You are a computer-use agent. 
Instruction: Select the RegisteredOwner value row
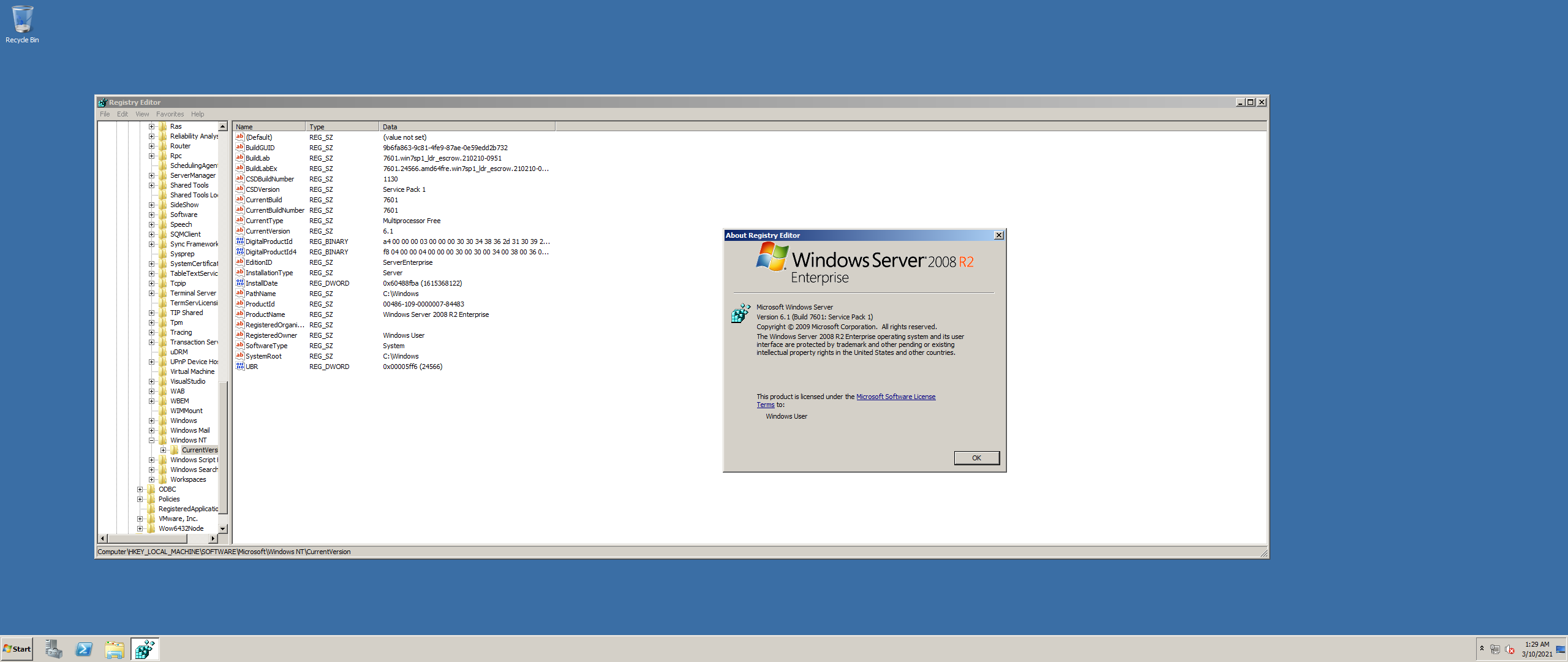tap(394, 335)
